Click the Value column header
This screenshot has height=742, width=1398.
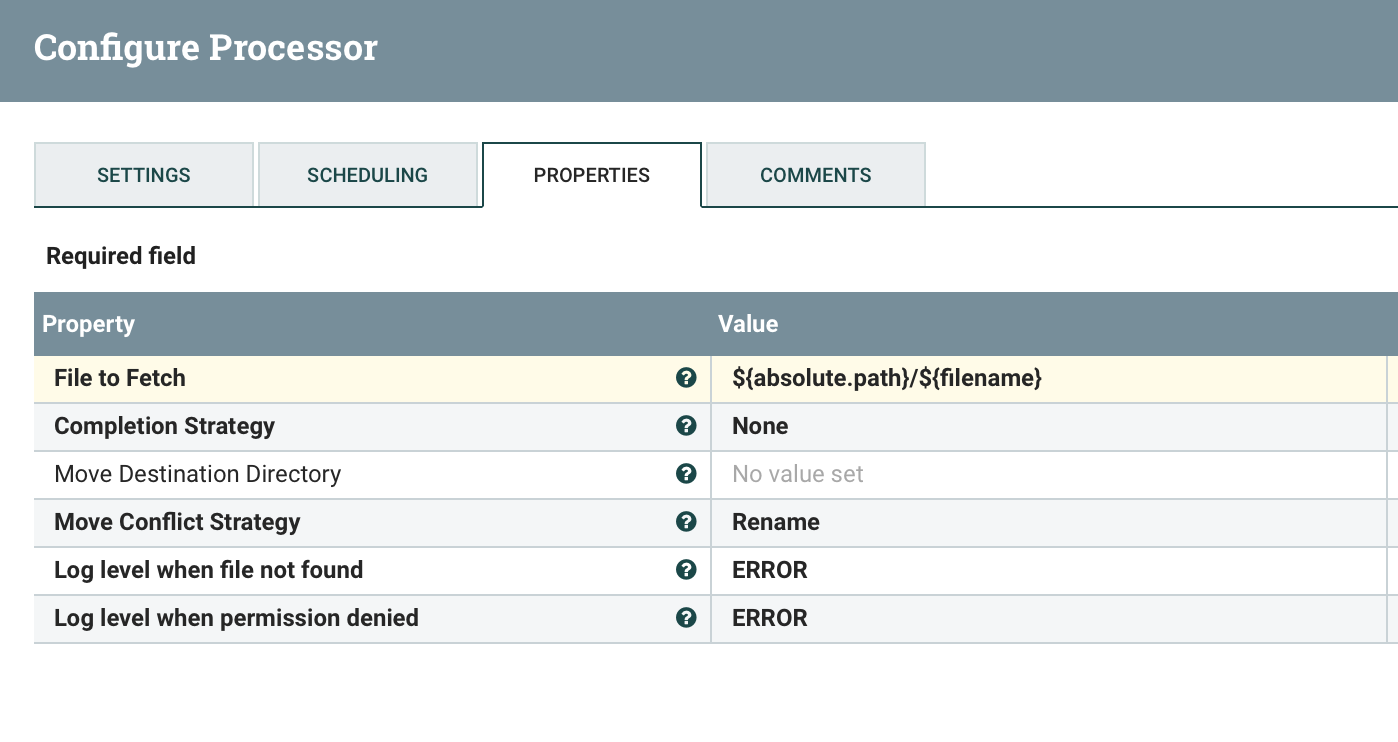tap(747, 324)
